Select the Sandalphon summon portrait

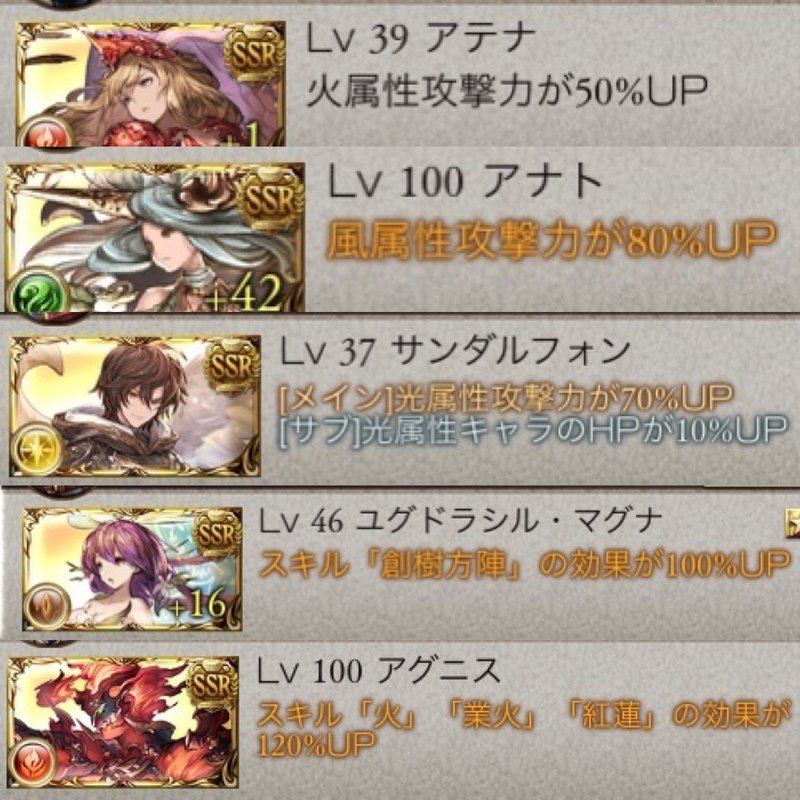pyautogui.click(x=135, y=406)
